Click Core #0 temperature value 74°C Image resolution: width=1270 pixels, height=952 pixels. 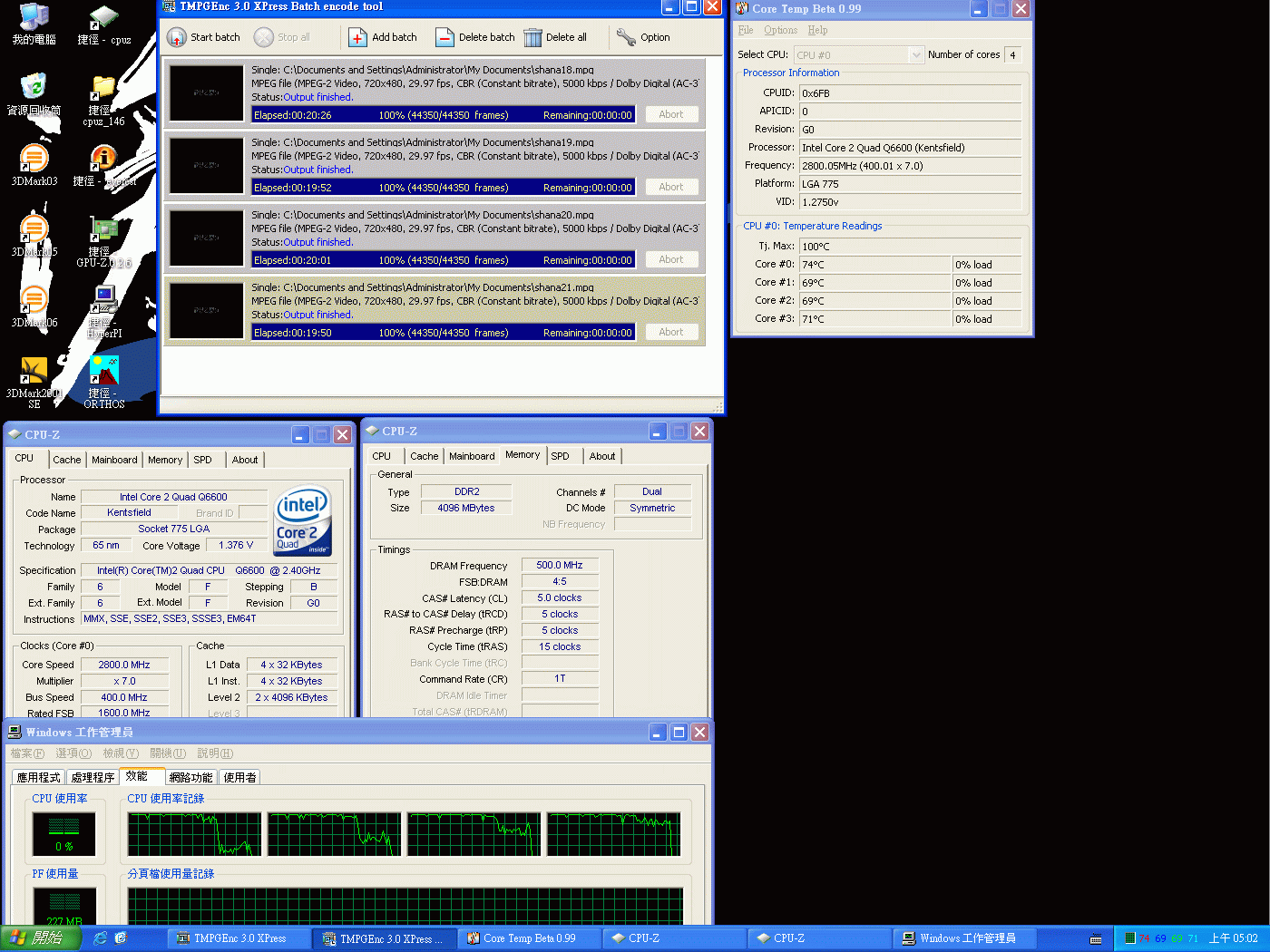pos(874,265)
